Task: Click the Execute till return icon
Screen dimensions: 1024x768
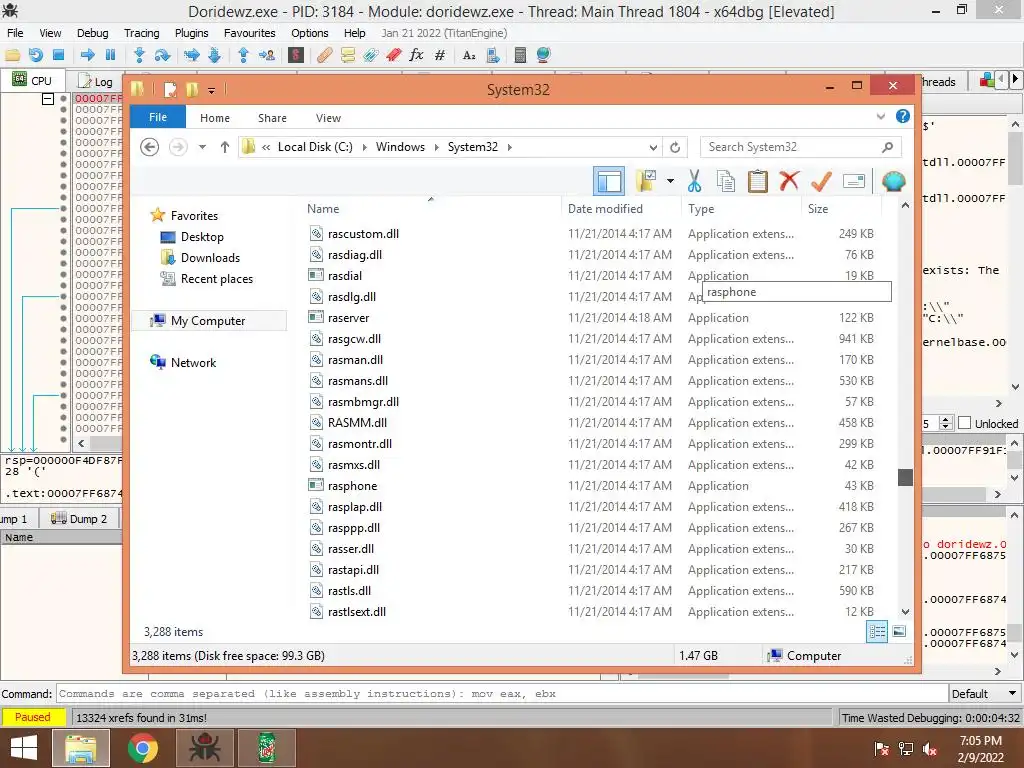Action: click(x=244, y=55)
